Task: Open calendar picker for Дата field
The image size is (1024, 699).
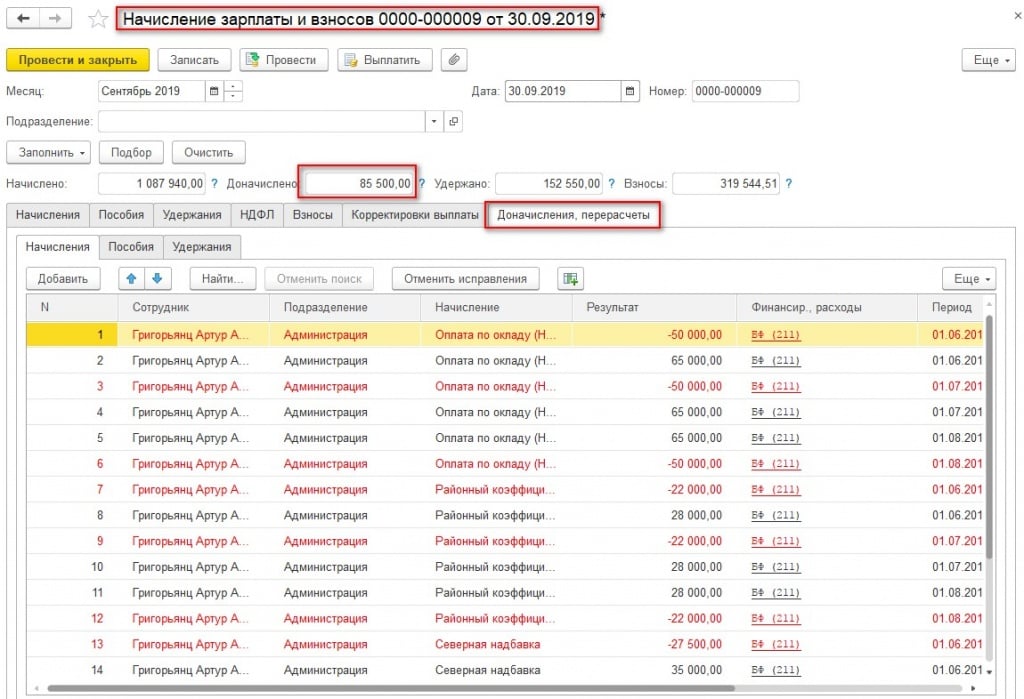Action: point(630,91)
